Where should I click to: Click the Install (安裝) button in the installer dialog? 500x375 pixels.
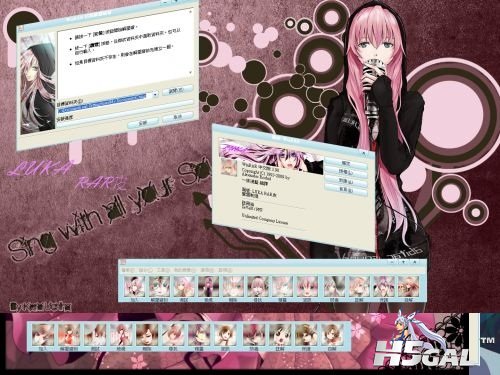[x=143, y=123]
